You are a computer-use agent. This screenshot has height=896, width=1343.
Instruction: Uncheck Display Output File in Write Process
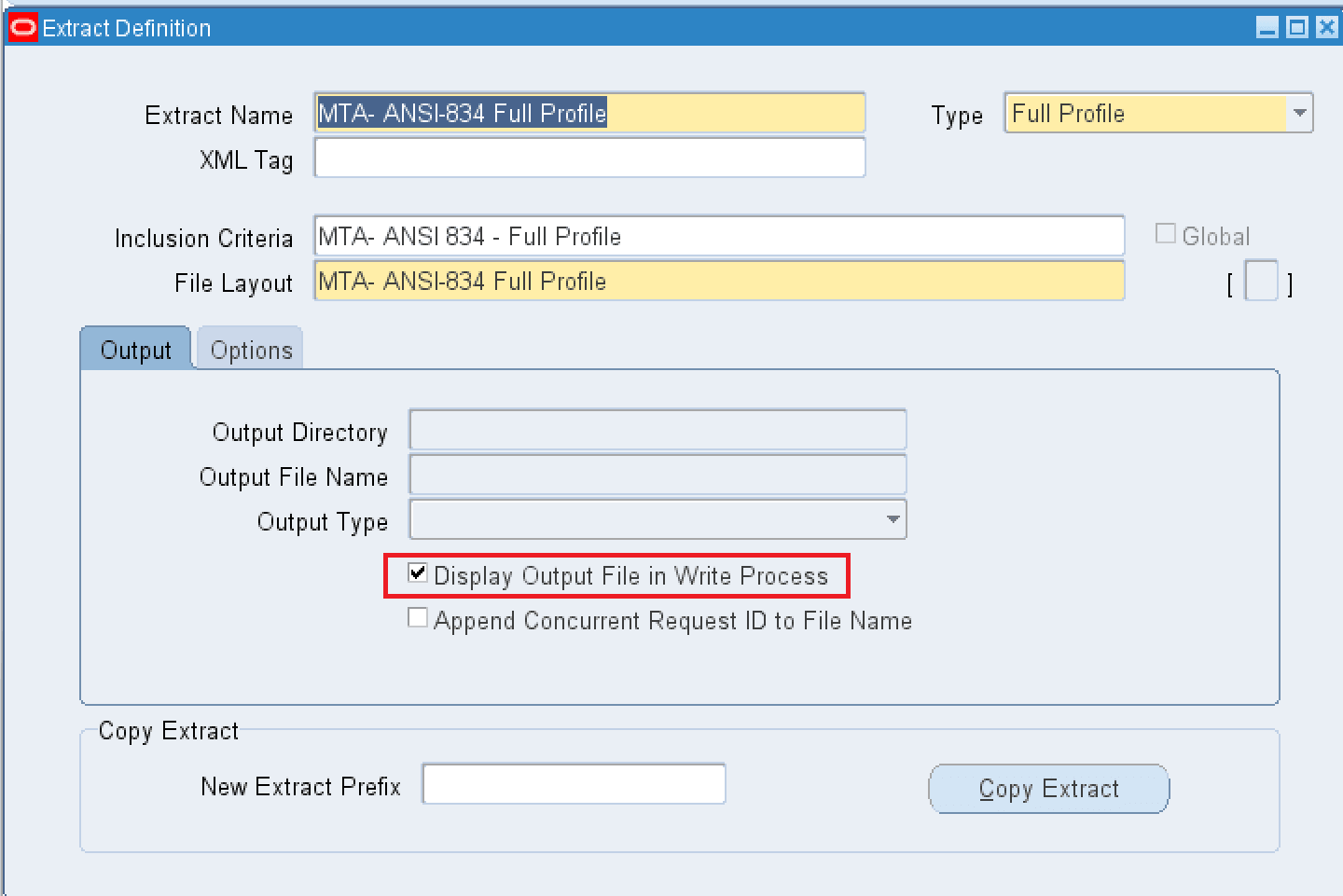(417, 573)
